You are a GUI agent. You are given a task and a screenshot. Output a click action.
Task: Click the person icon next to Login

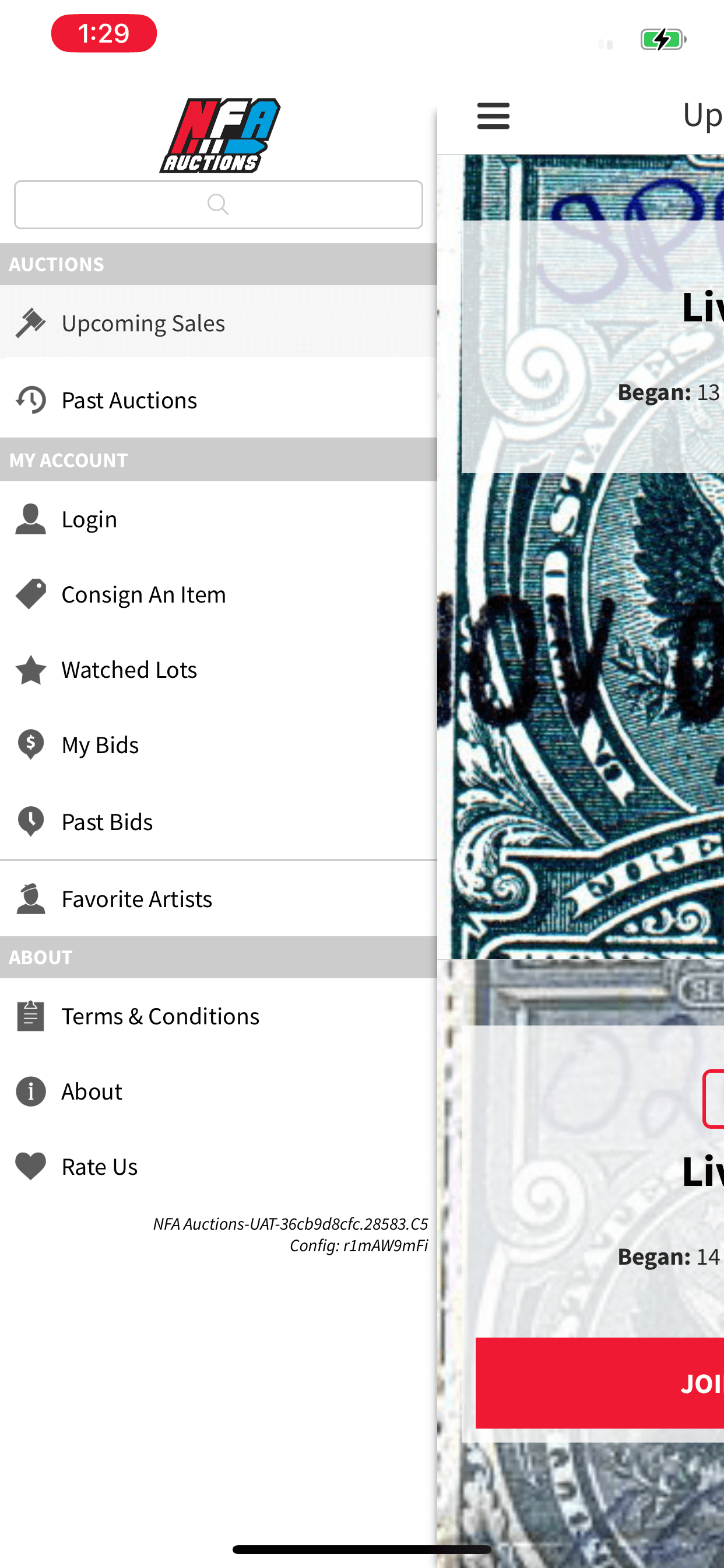click(x=30, y=519)
